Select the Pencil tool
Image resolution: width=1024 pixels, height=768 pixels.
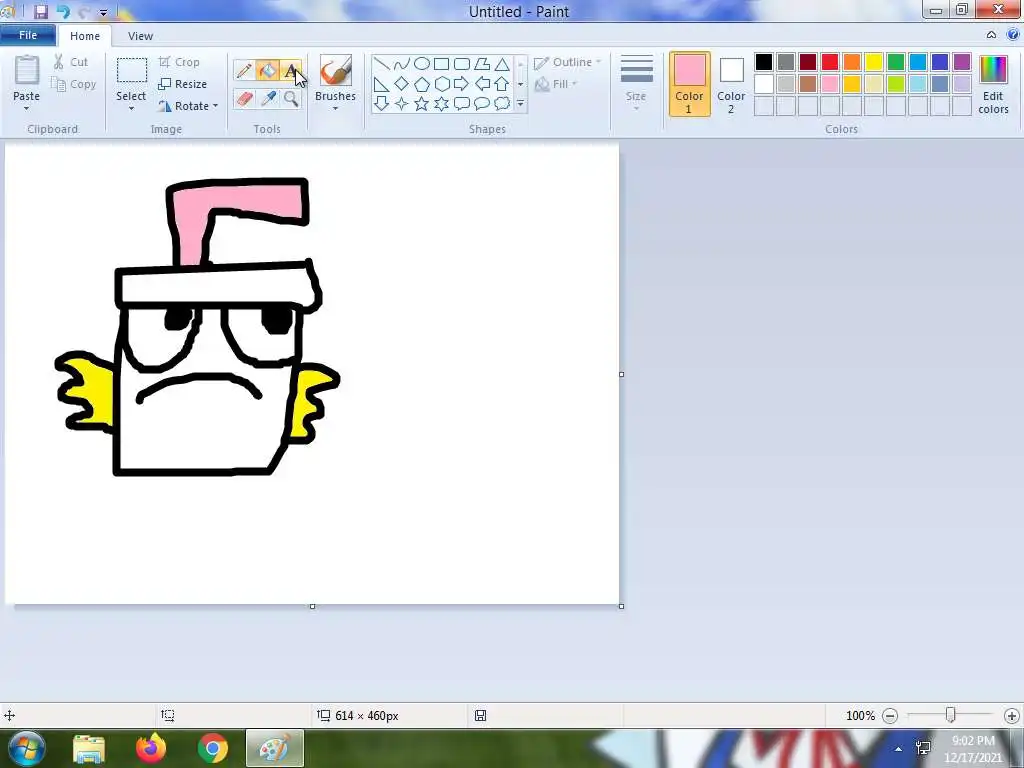tap(244, 71)
